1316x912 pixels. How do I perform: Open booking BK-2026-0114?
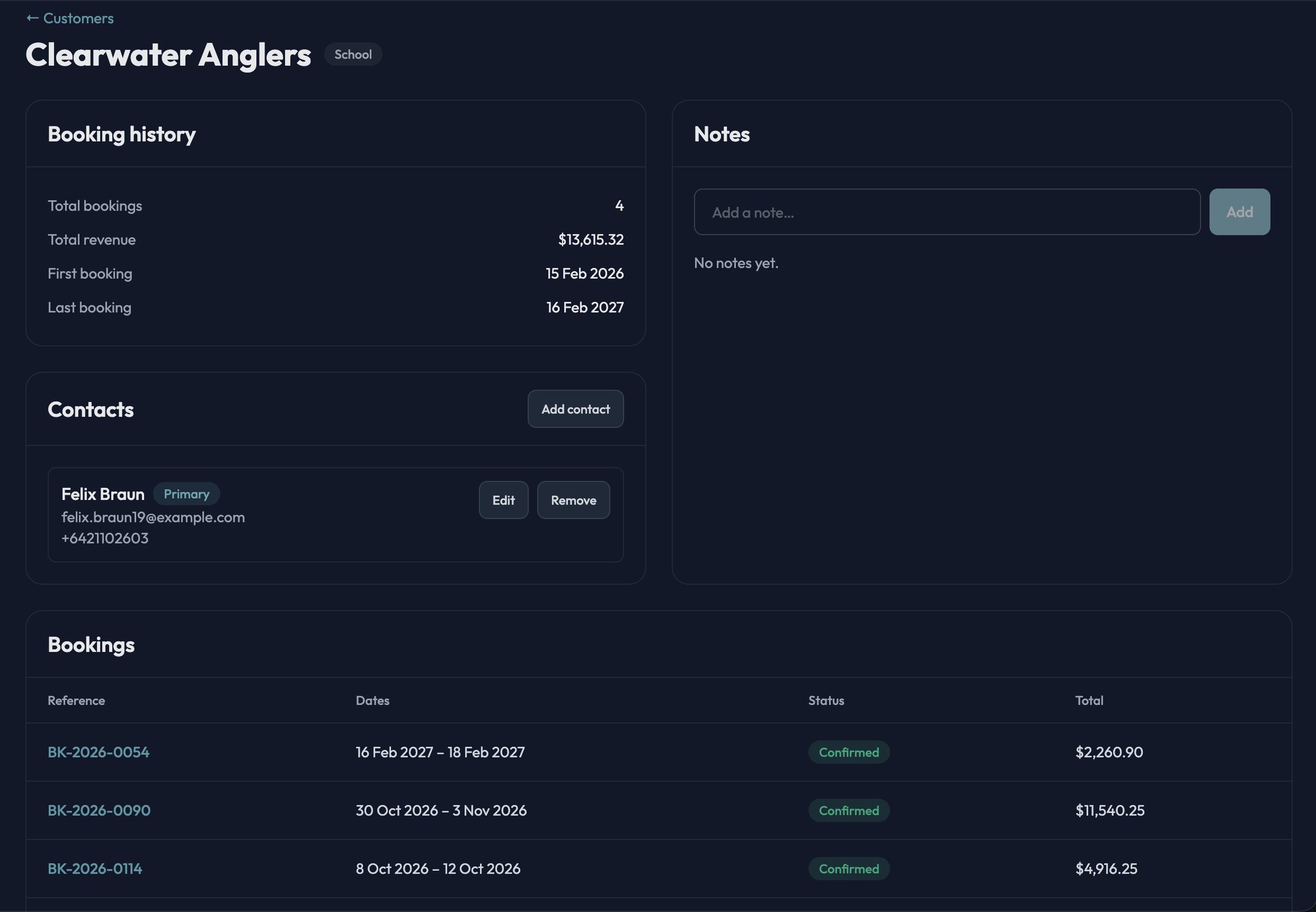(95, 869)
